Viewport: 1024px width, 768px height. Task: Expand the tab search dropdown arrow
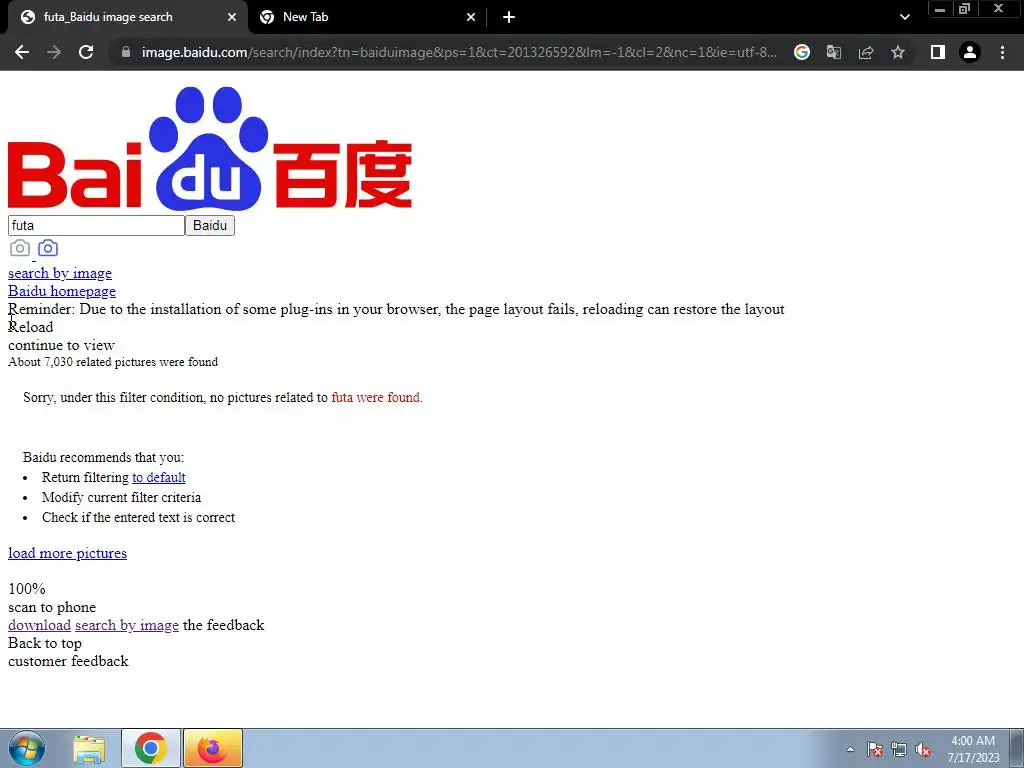[x=904, y=17]
